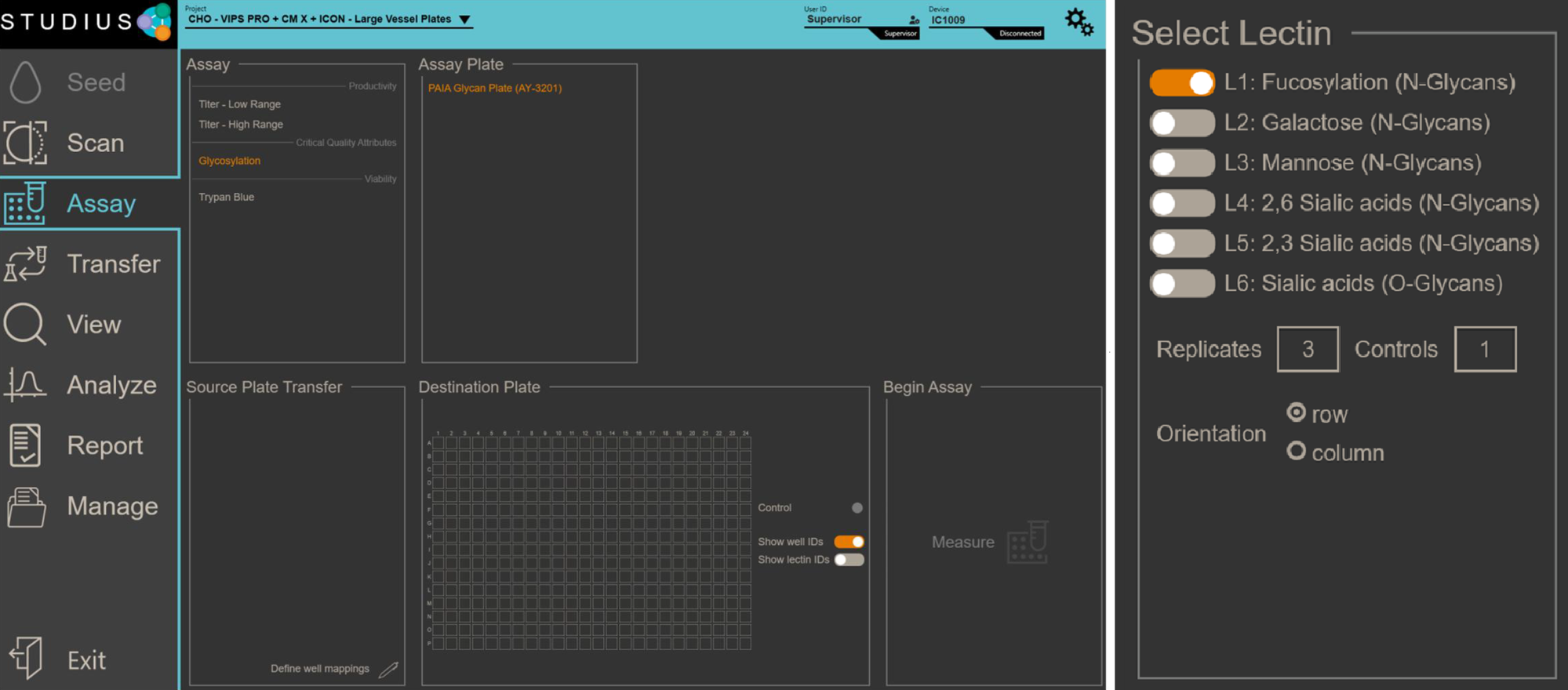This screenshot has height=690, width=1568.
Task: Choose Trypan Blue viability assay
Action: pyautogui.click(x=227, y=197)
